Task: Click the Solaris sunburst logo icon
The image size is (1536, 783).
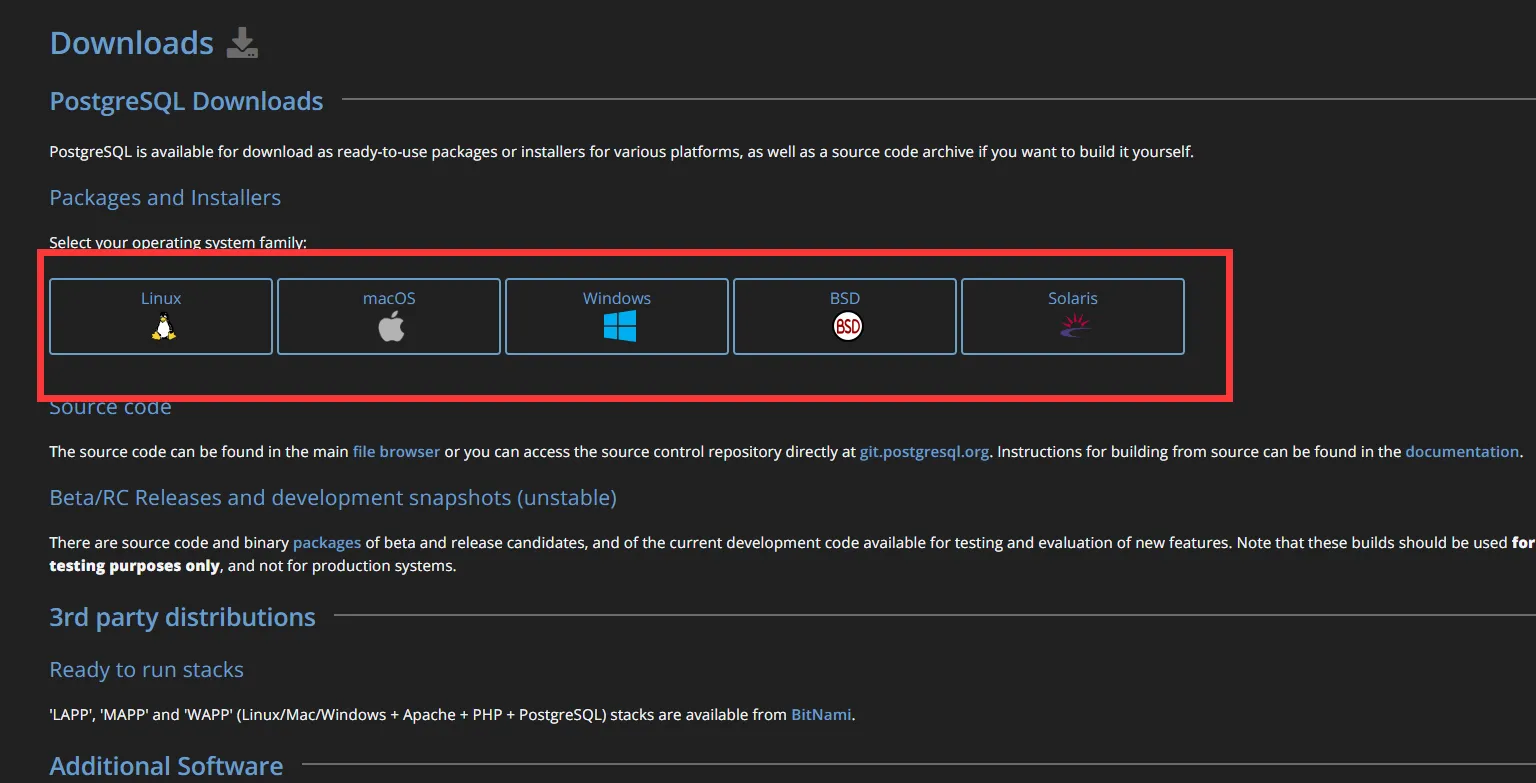Action: 1074,326
